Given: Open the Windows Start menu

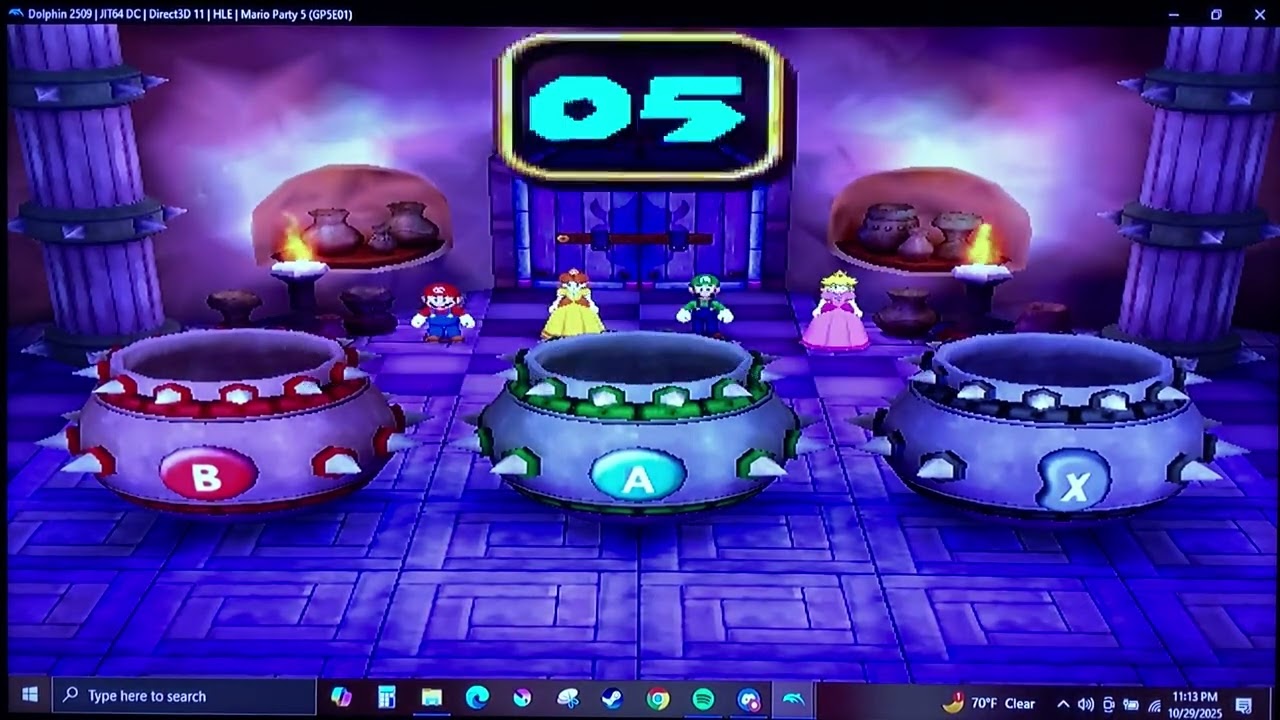Looking at the screenshot, I should click(29, 696).
